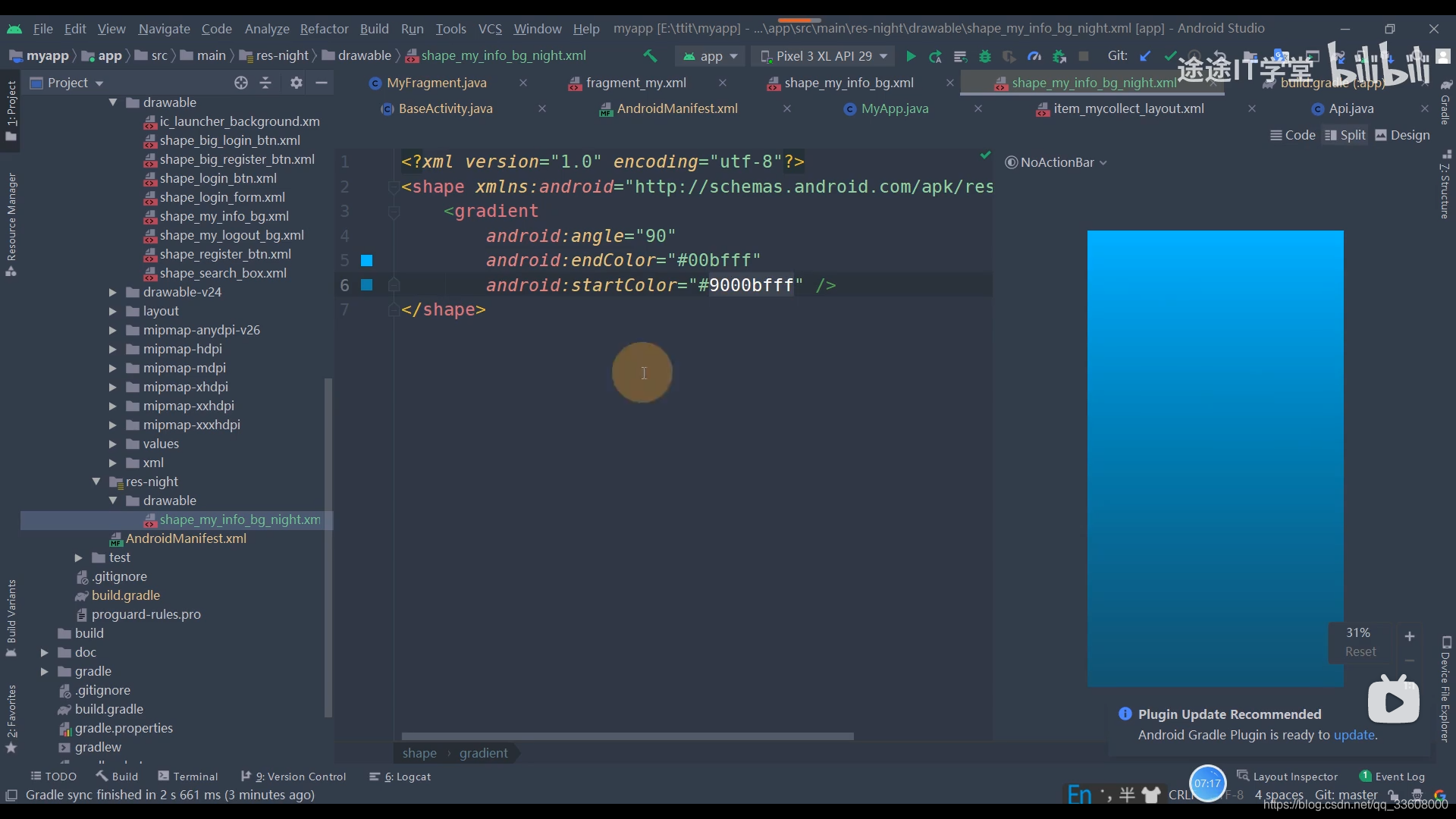Open Layout Inspector from status bar

[x=1288, y=777]
